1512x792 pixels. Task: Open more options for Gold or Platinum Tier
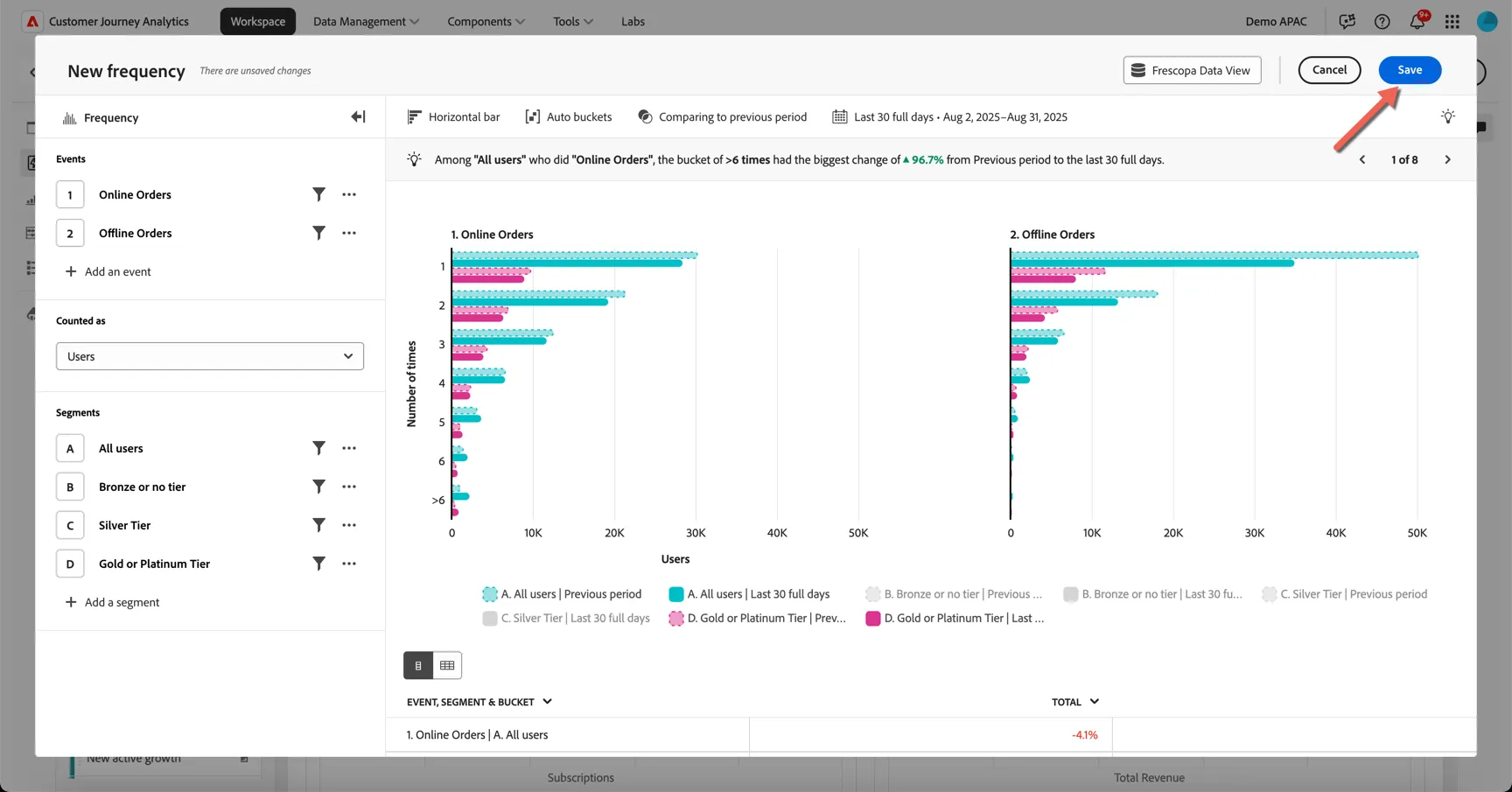click(x=349, y=564)
